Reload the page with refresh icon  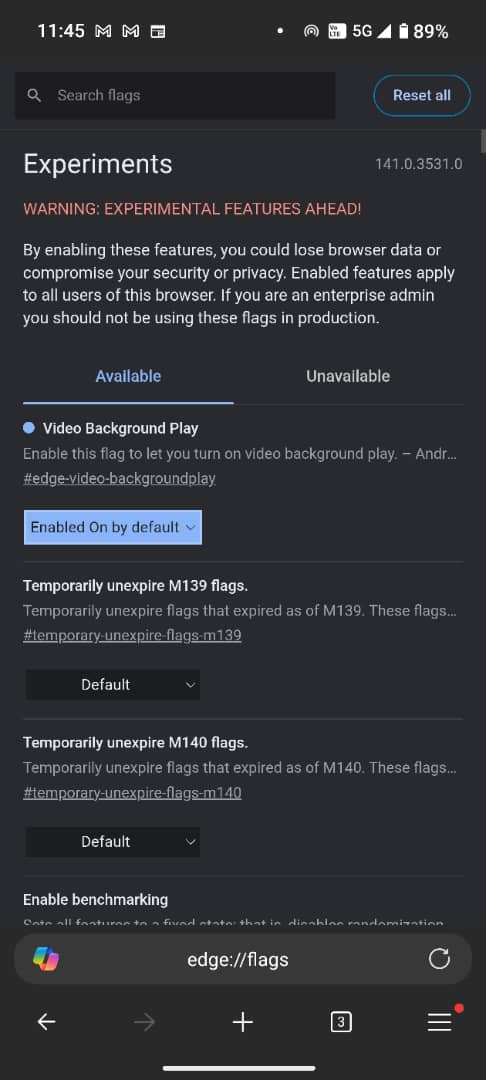coord(439,959)
